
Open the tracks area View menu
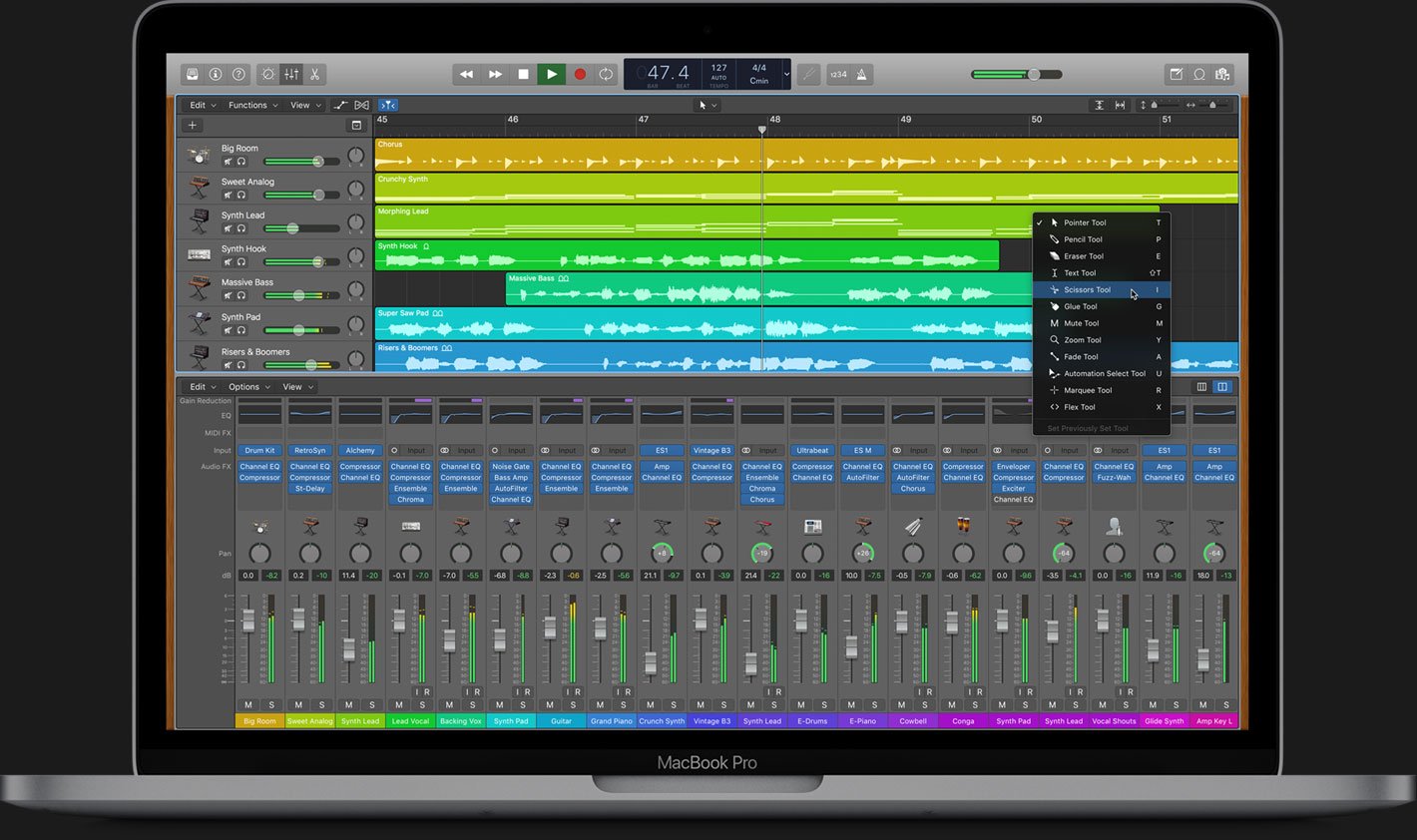pos(305,105)
